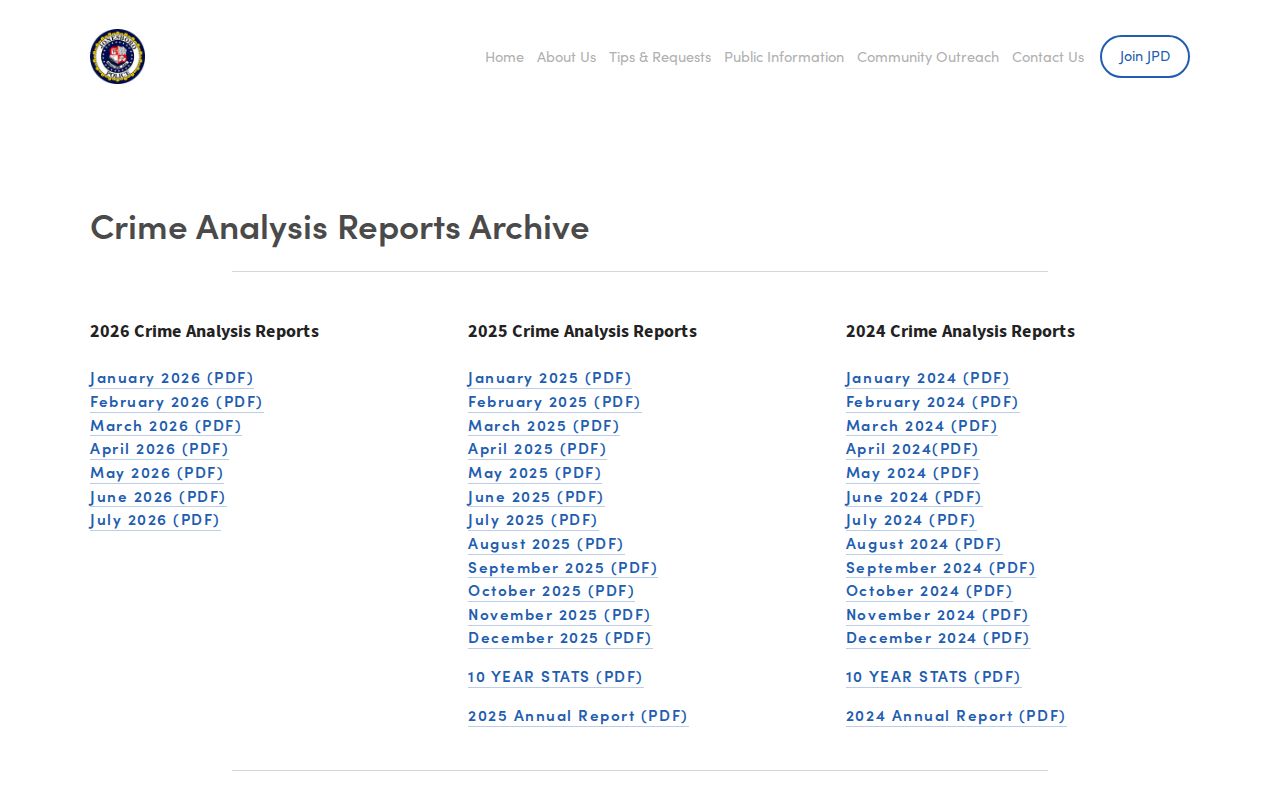View the November 2024 PDF report
This screenshot has width=1280, height=800.
937,615
